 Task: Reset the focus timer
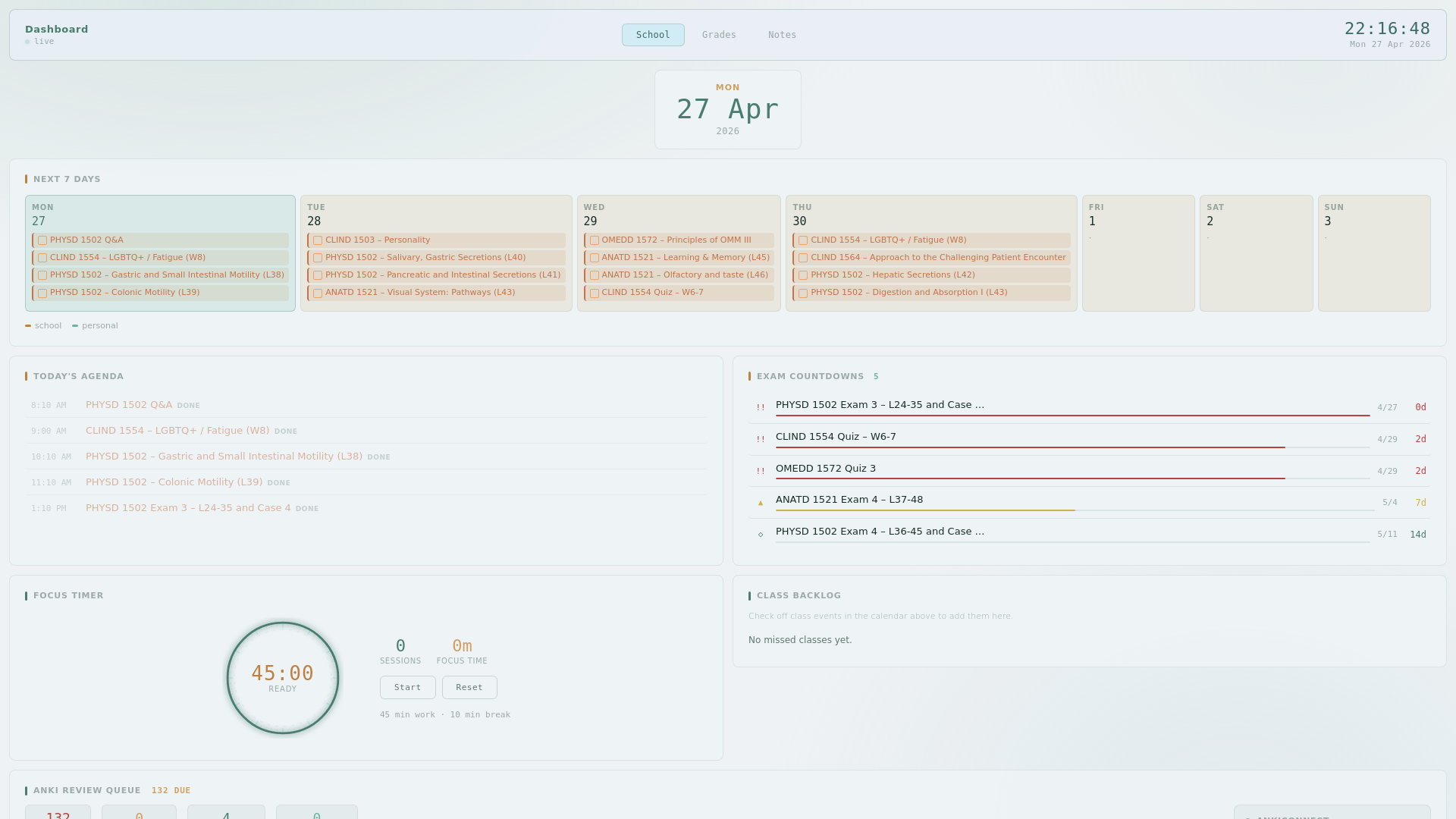coord(469,687)
